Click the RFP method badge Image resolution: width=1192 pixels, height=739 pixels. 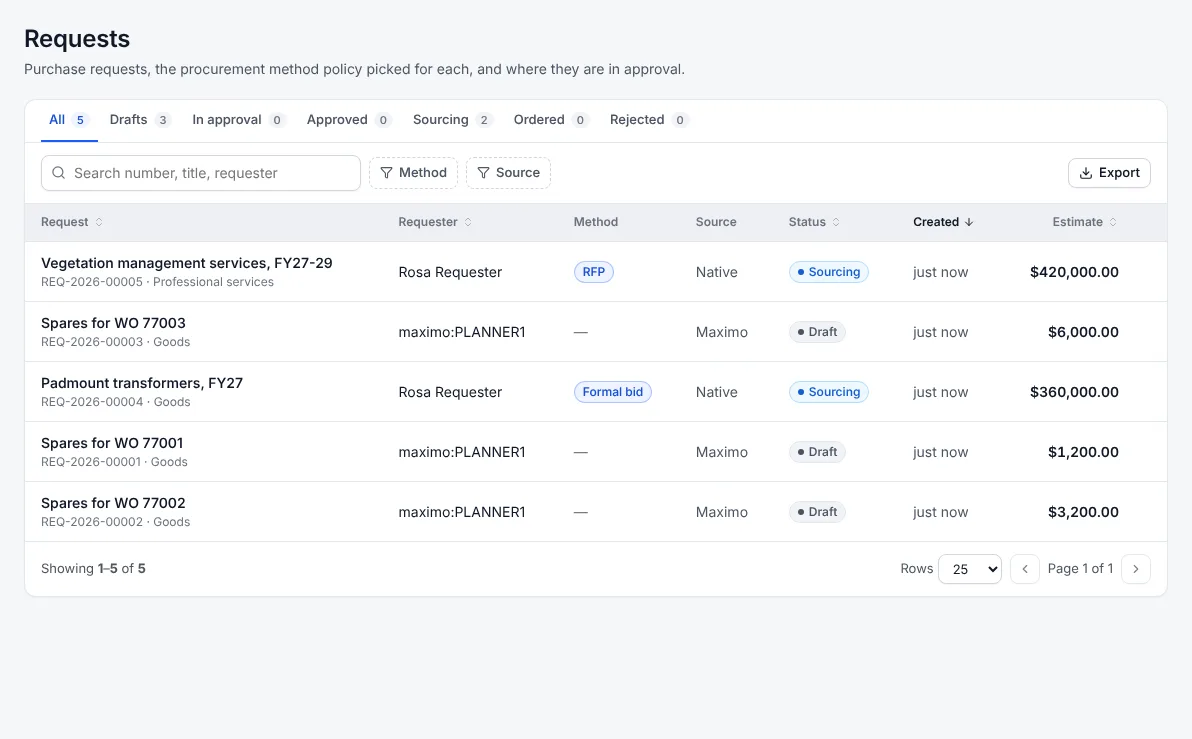click(x=594, y=272)
